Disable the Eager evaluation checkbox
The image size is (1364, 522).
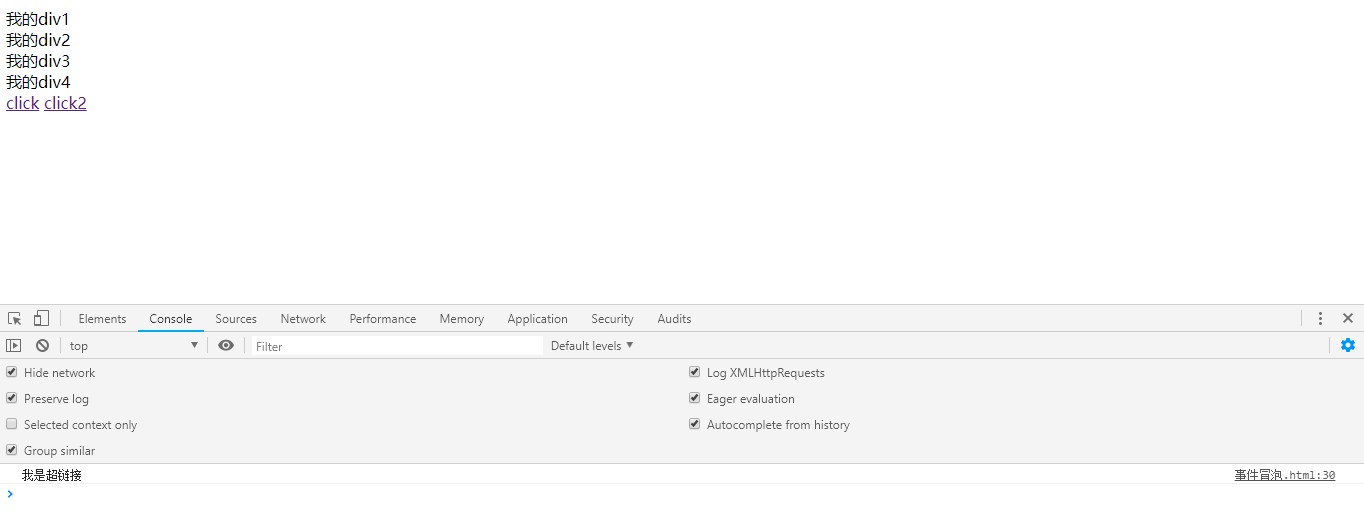tap(695, 398)
